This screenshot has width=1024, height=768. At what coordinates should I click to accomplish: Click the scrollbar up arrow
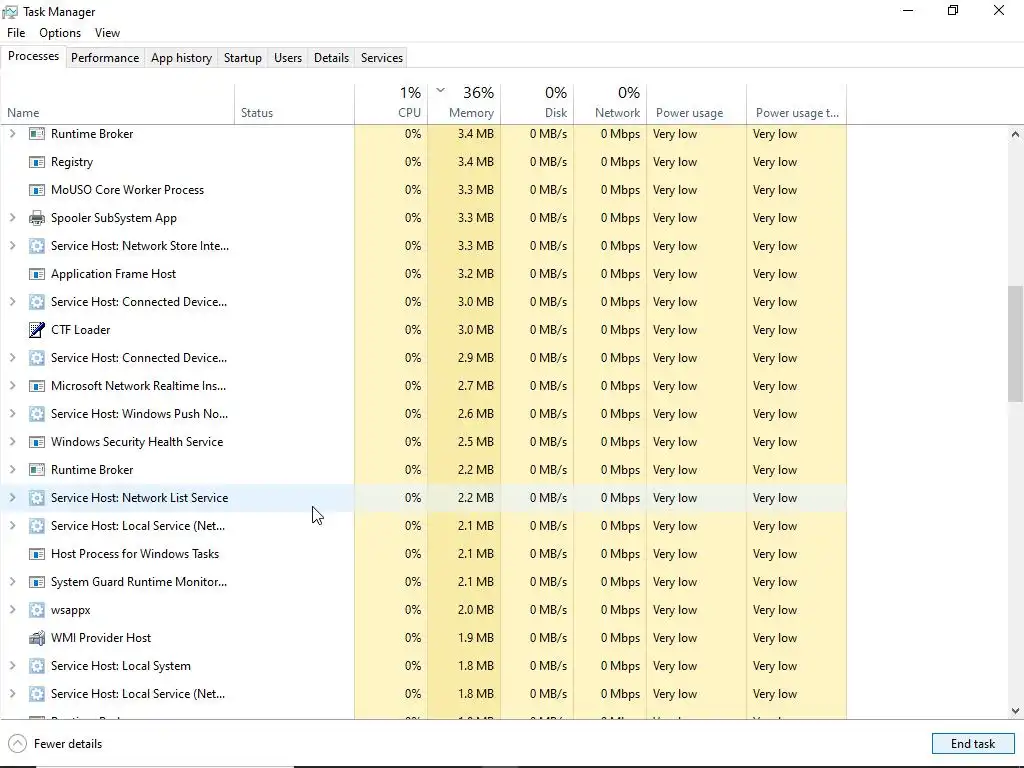(x=1016, y=134)
